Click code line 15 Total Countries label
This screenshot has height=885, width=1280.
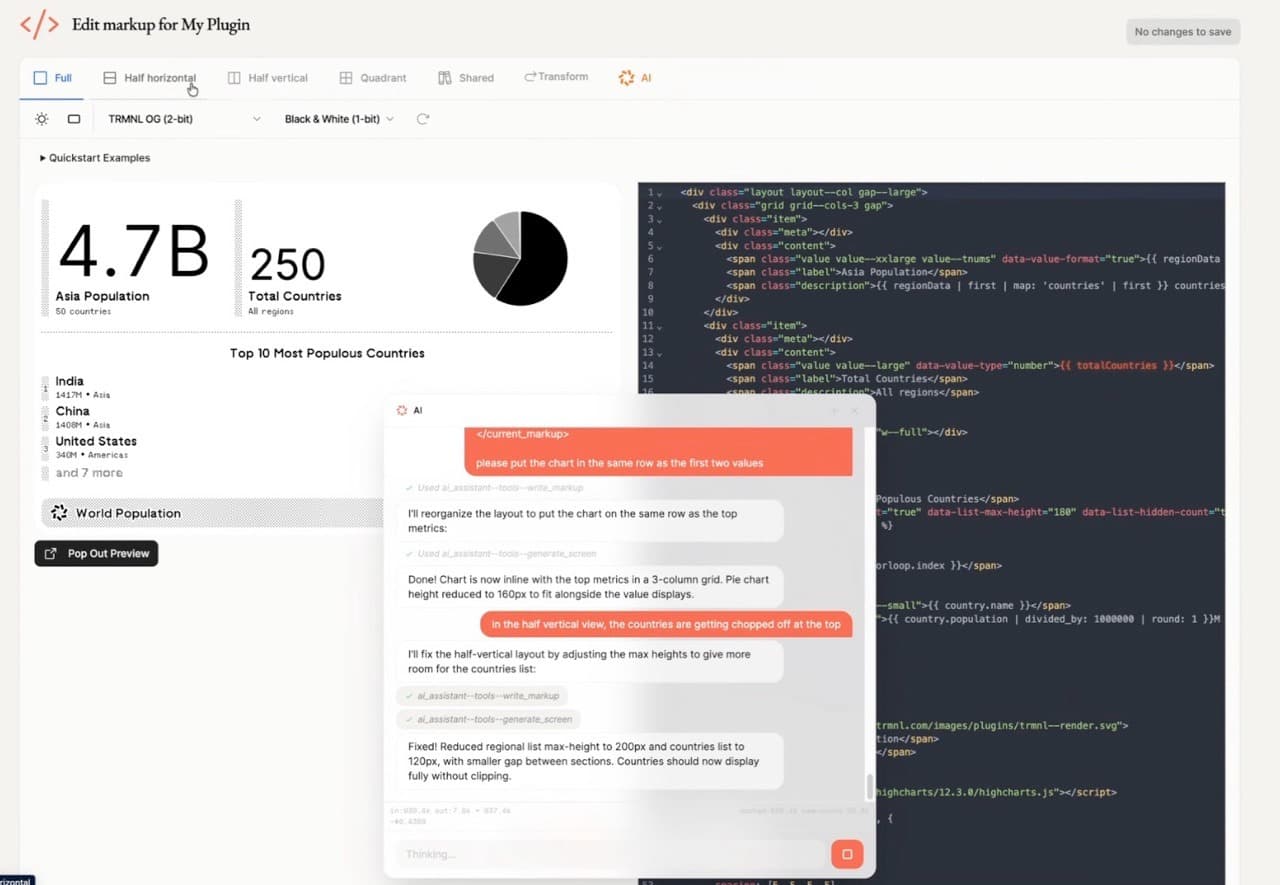tap(847, 379)
